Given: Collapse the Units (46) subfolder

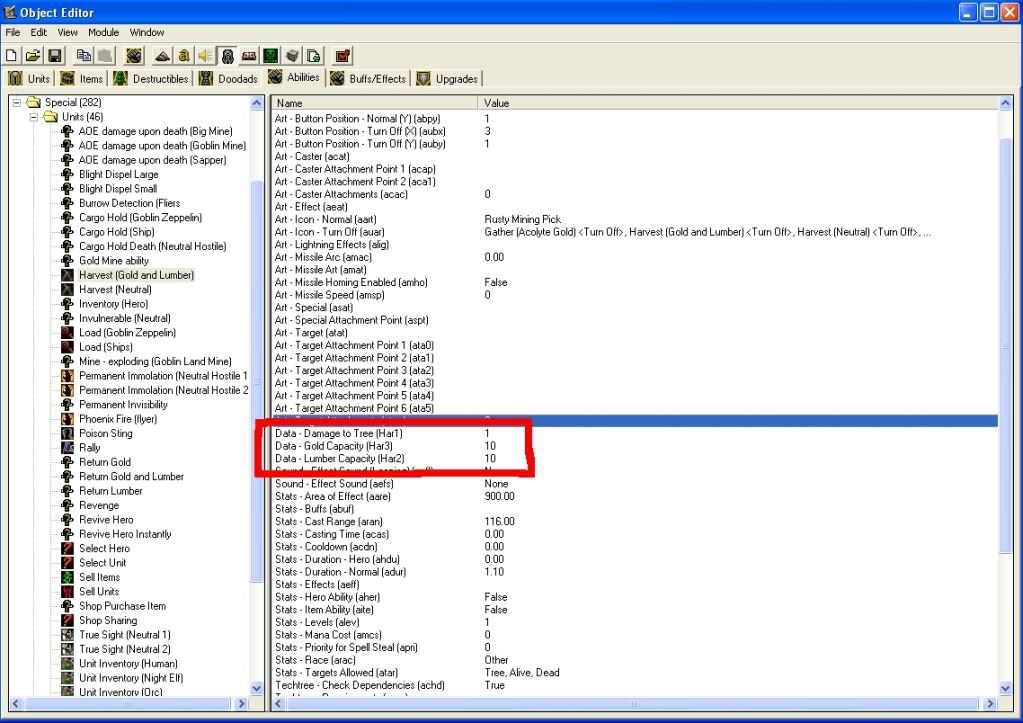Looking at the screenshot, I should click(x=34, y=117).
